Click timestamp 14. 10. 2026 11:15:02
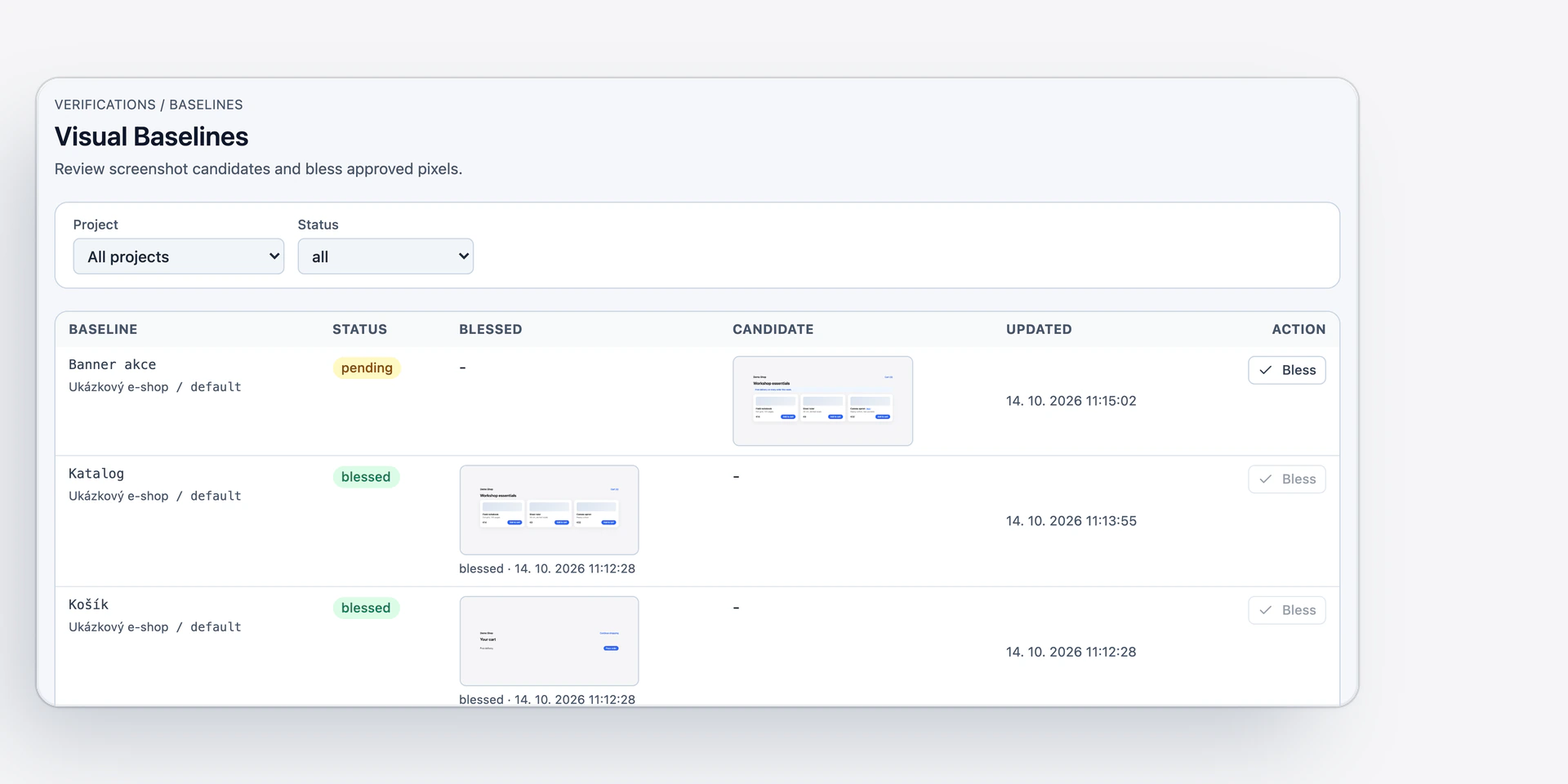The width and height of the screenshot is (1568, 784). pyautogui.click(x=1071, y=401)
